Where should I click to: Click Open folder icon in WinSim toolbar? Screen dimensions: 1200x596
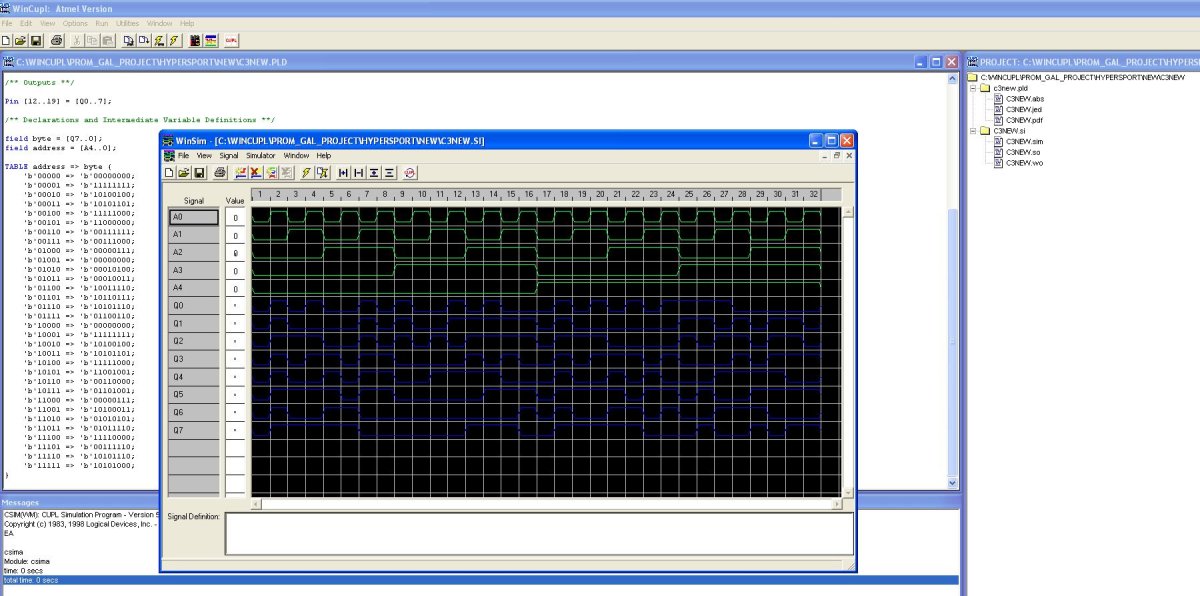184,173
